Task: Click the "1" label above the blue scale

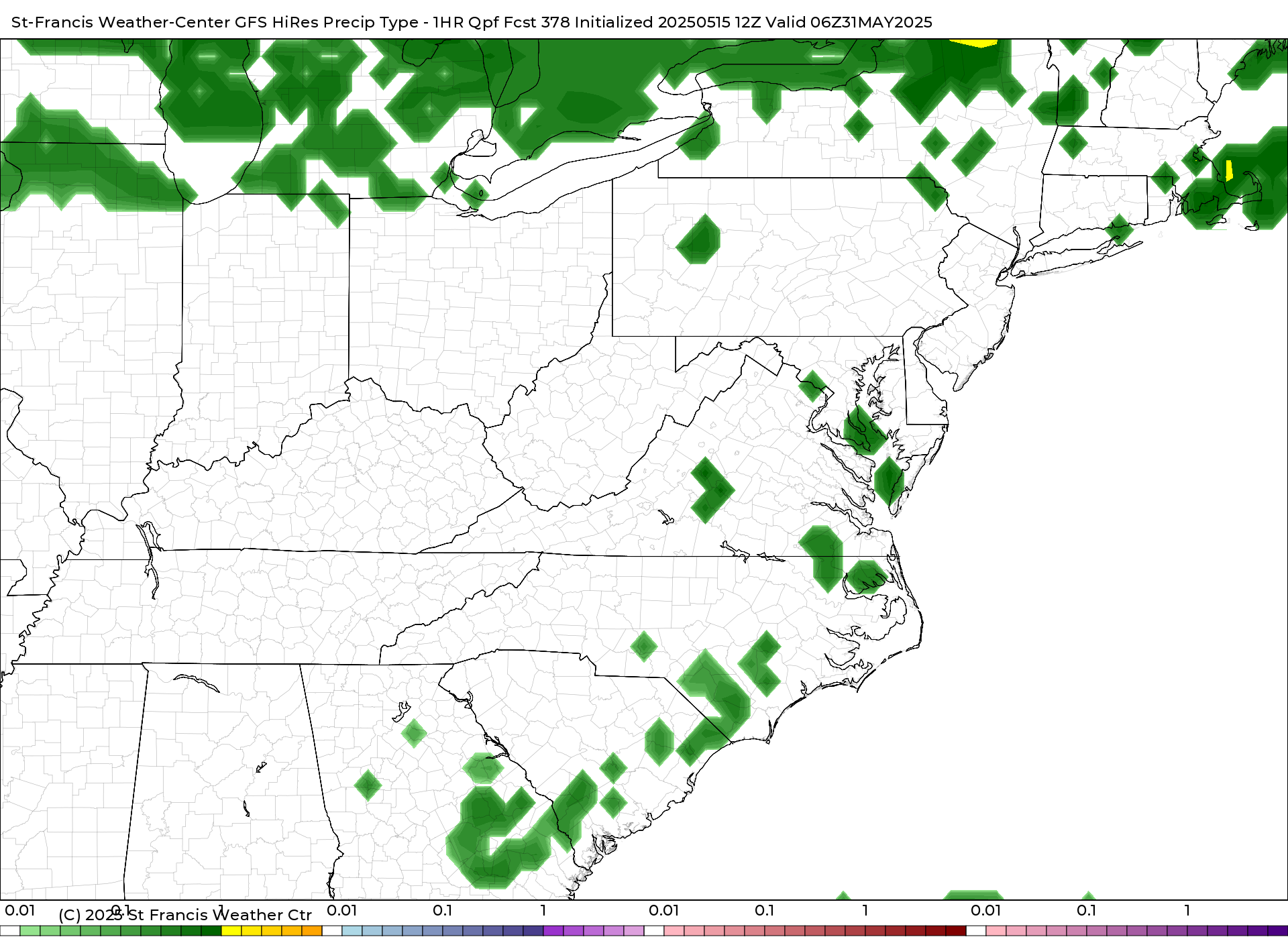Action: pyautogui.click(x=543, y=910)
